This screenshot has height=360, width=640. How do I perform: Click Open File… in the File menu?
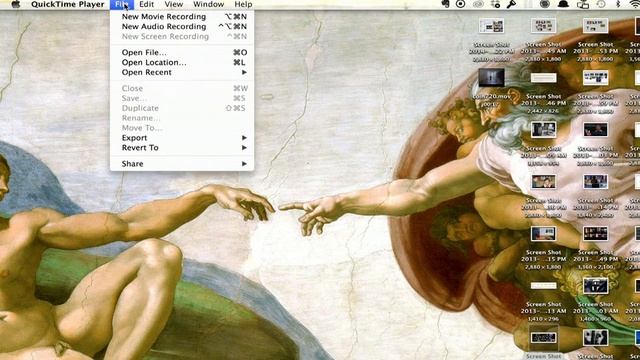[x=182, y=53]
